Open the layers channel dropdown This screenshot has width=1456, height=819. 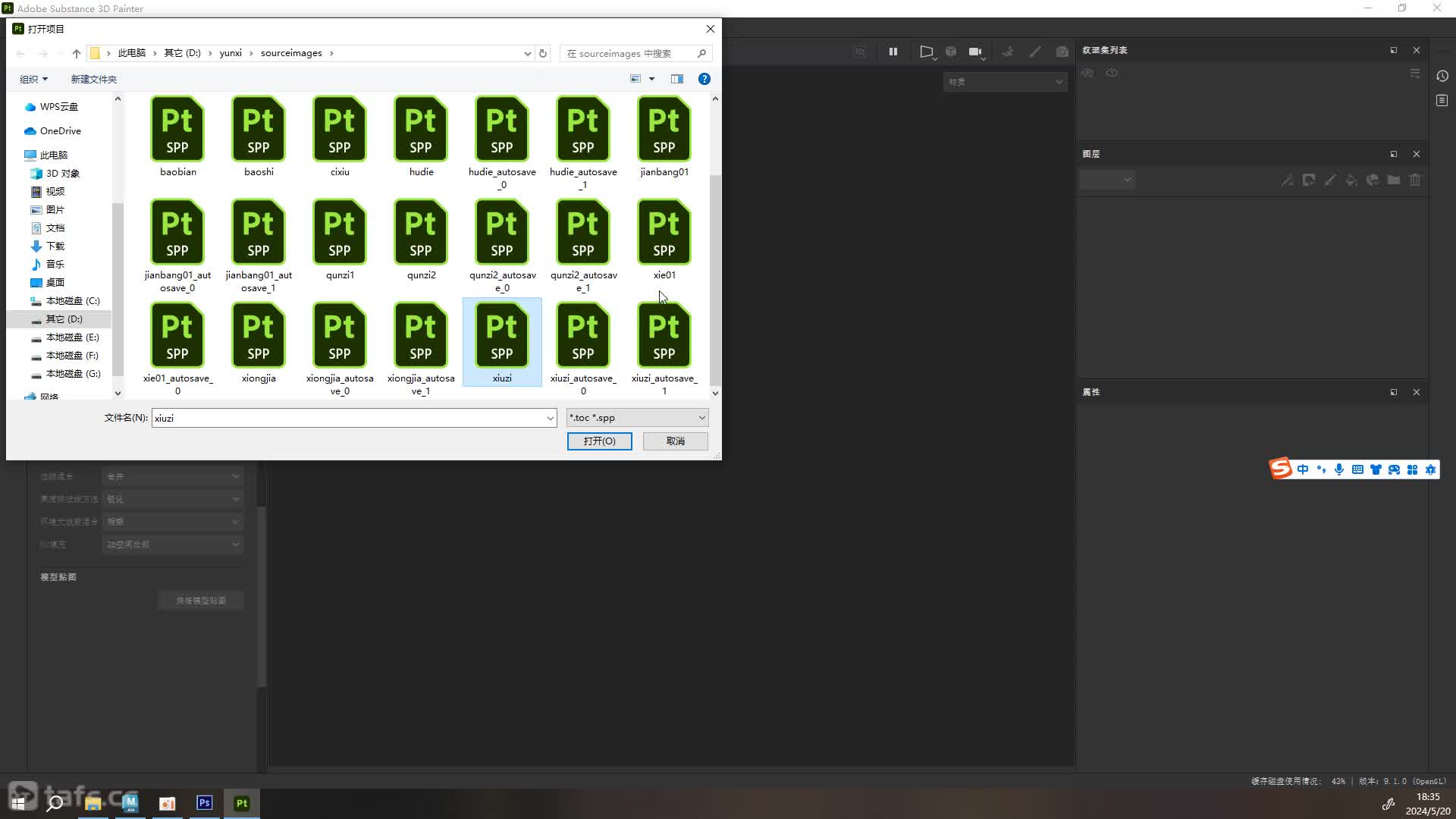(x=1107, y=180)
